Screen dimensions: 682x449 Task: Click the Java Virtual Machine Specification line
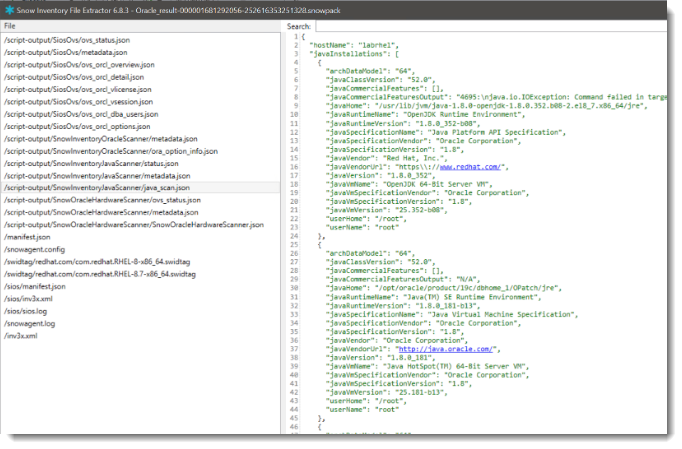tap(452, 314)
